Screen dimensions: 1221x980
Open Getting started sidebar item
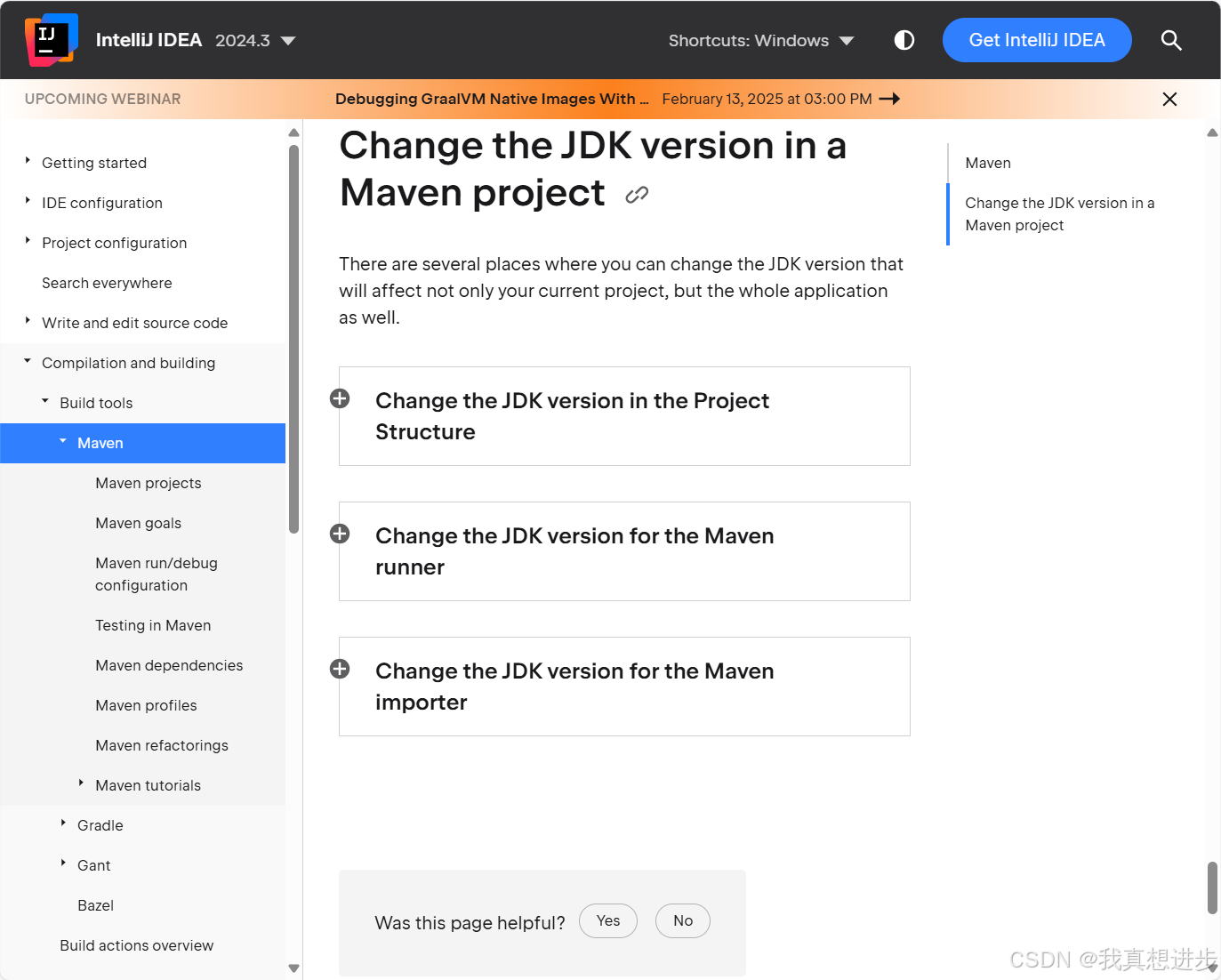click(x=94, y=163)
